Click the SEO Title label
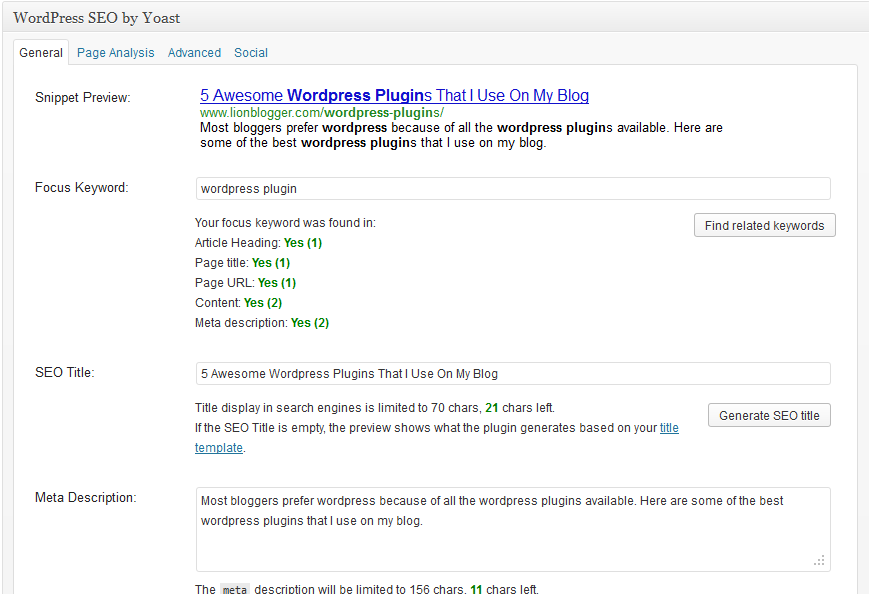The height and width of the screenshot is (594, 869). click(64, 373)
